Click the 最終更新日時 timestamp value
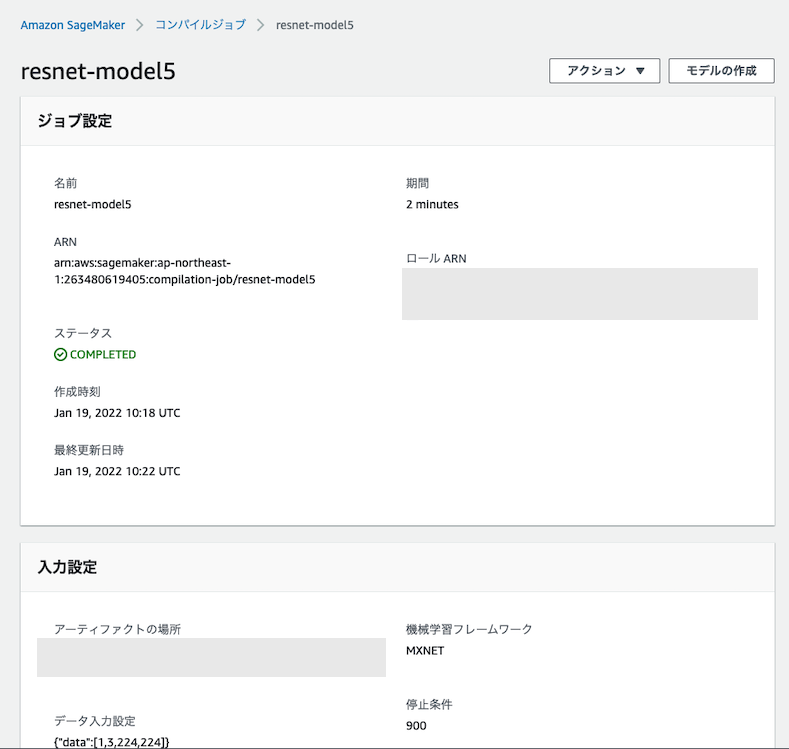The height and width of the screenshot is (749, 789). [x=117, y=471]
